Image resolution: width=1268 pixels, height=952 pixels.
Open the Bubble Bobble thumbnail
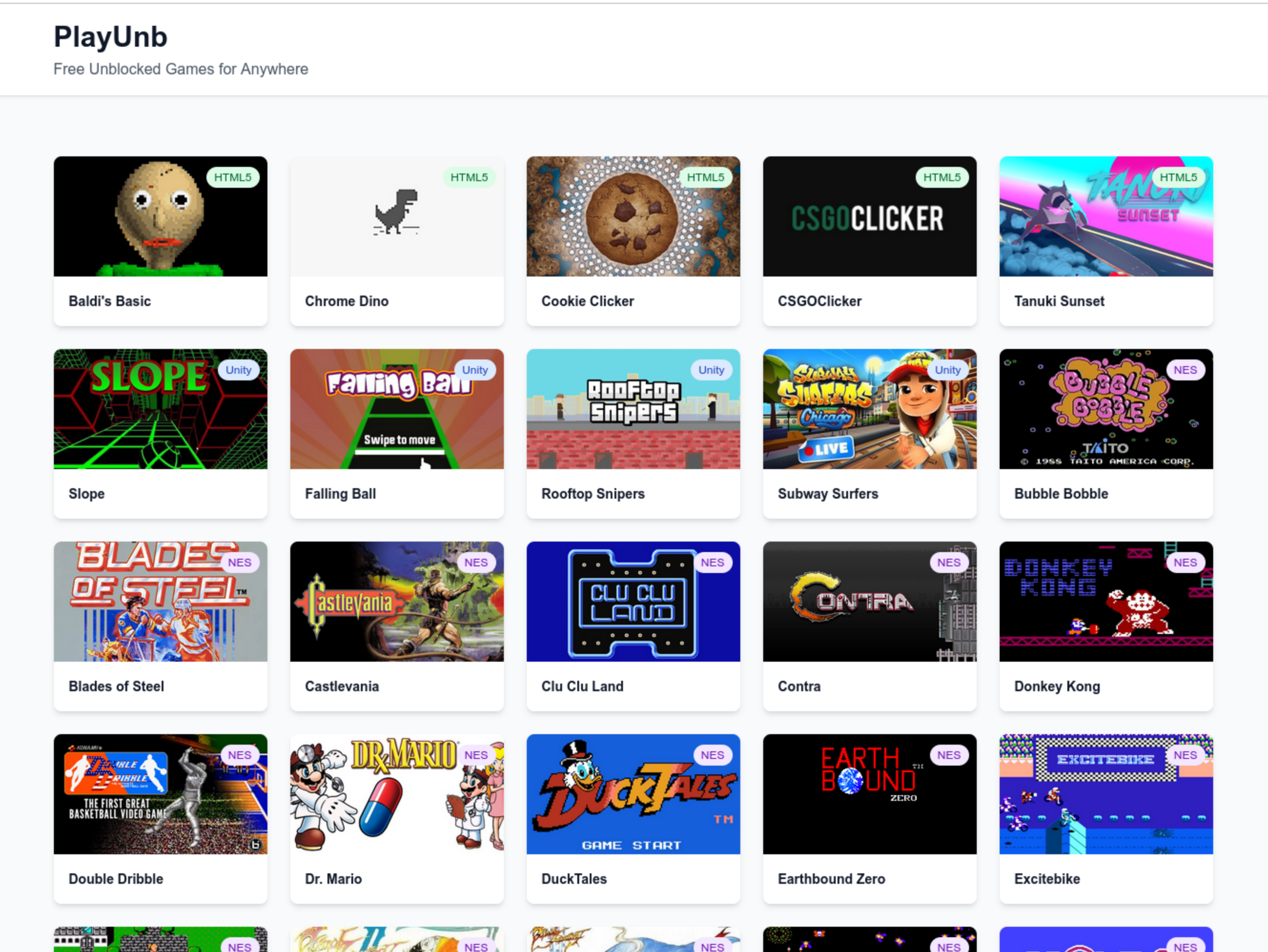(x=1106, y=409)
